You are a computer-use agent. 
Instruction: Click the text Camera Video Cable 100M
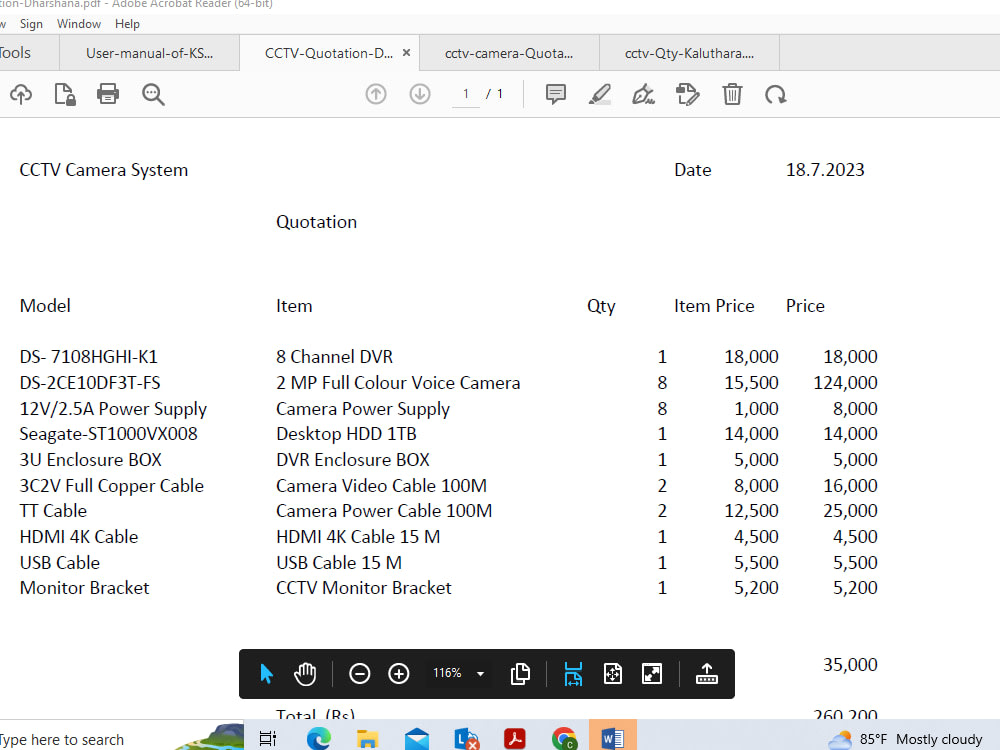click(x=381, y=485)
